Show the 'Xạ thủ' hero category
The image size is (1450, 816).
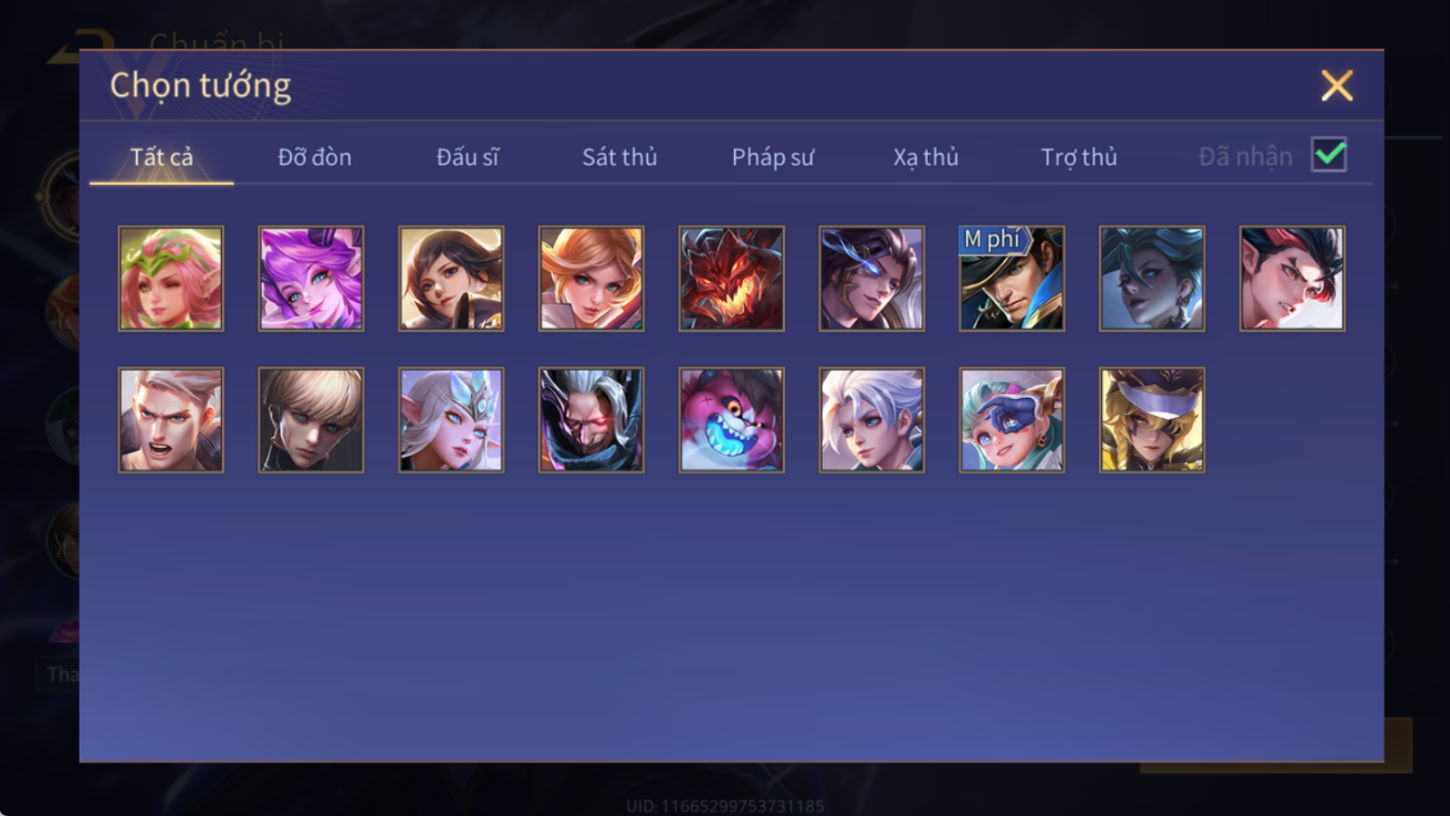(x=926, y=157)
